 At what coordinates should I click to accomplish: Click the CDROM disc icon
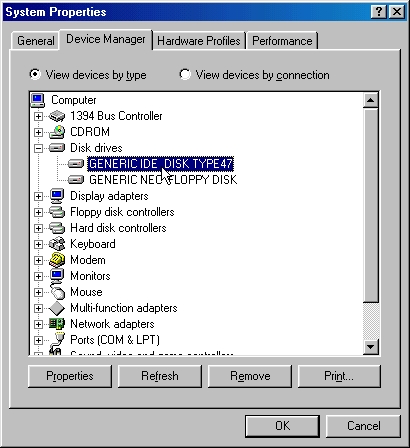[57, 132]
